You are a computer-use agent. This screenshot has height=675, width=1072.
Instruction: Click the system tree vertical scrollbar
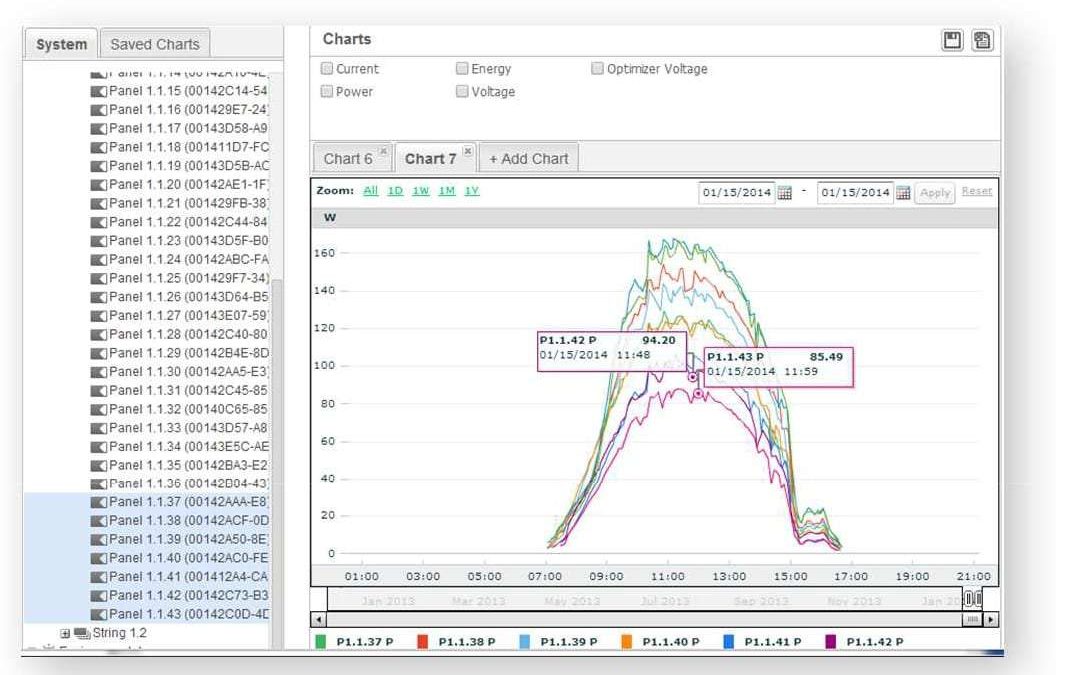[277, 465]
